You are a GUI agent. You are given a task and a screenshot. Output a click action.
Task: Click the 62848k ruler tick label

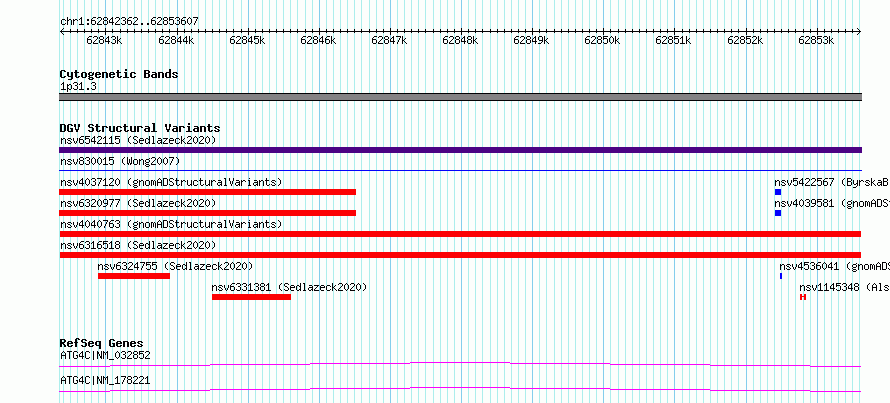coord(460,40)
